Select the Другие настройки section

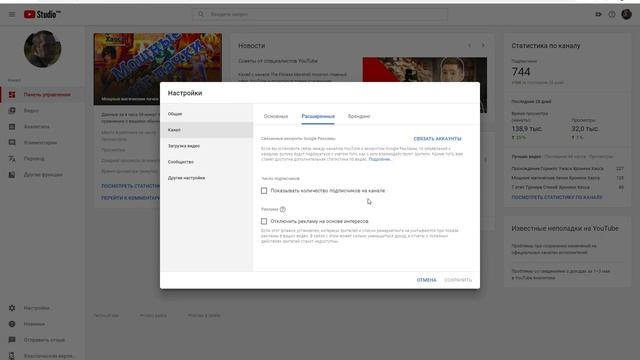207,178
